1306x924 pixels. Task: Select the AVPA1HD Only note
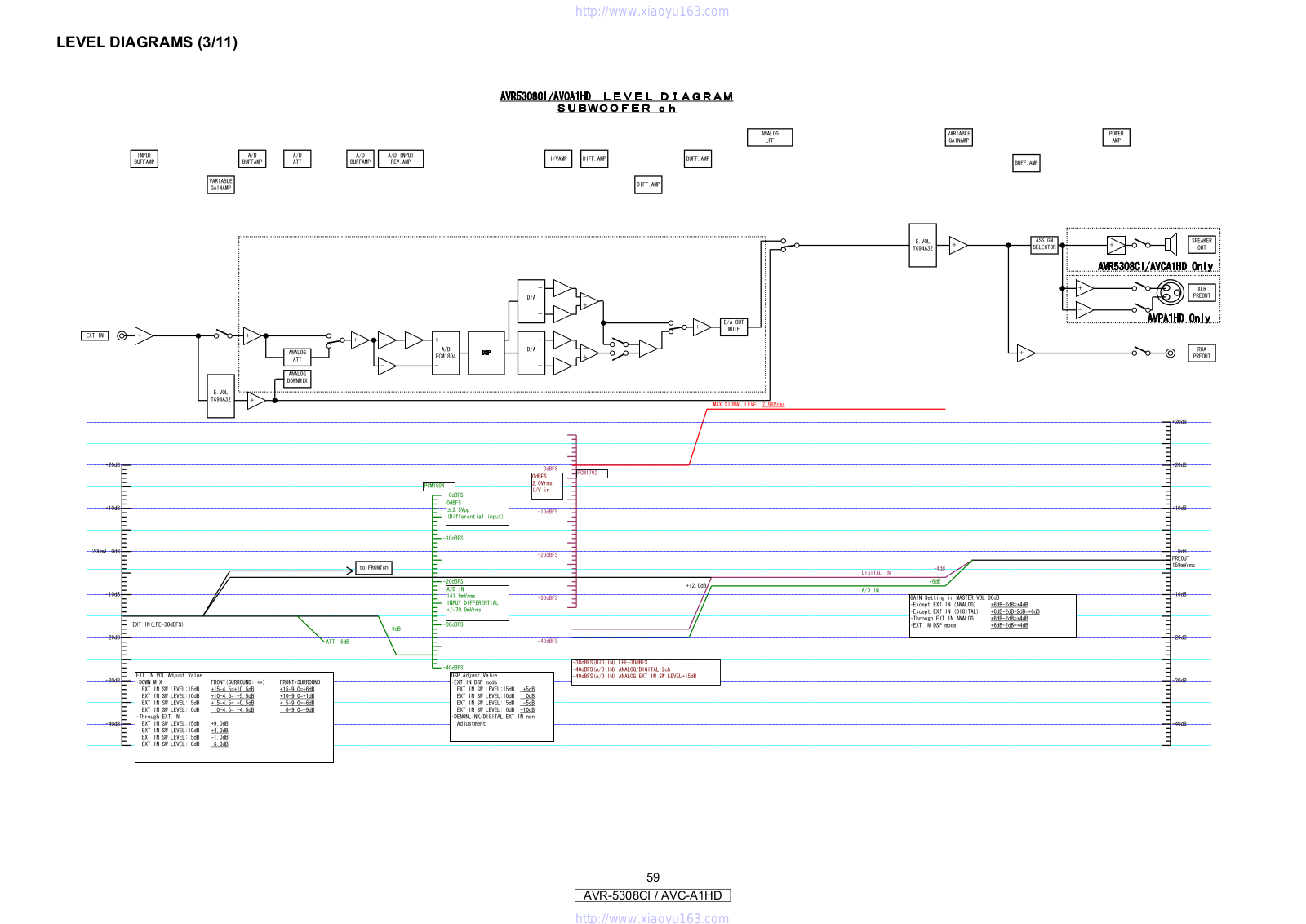[x=1179, y=318]
